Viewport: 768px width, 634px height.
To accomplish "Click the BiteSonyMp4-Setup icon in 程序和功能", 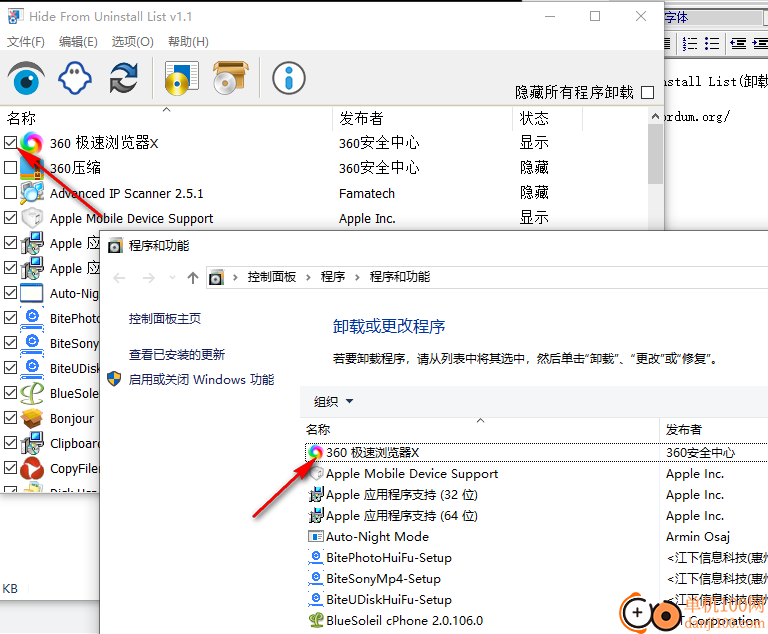I will click(316, 578).
